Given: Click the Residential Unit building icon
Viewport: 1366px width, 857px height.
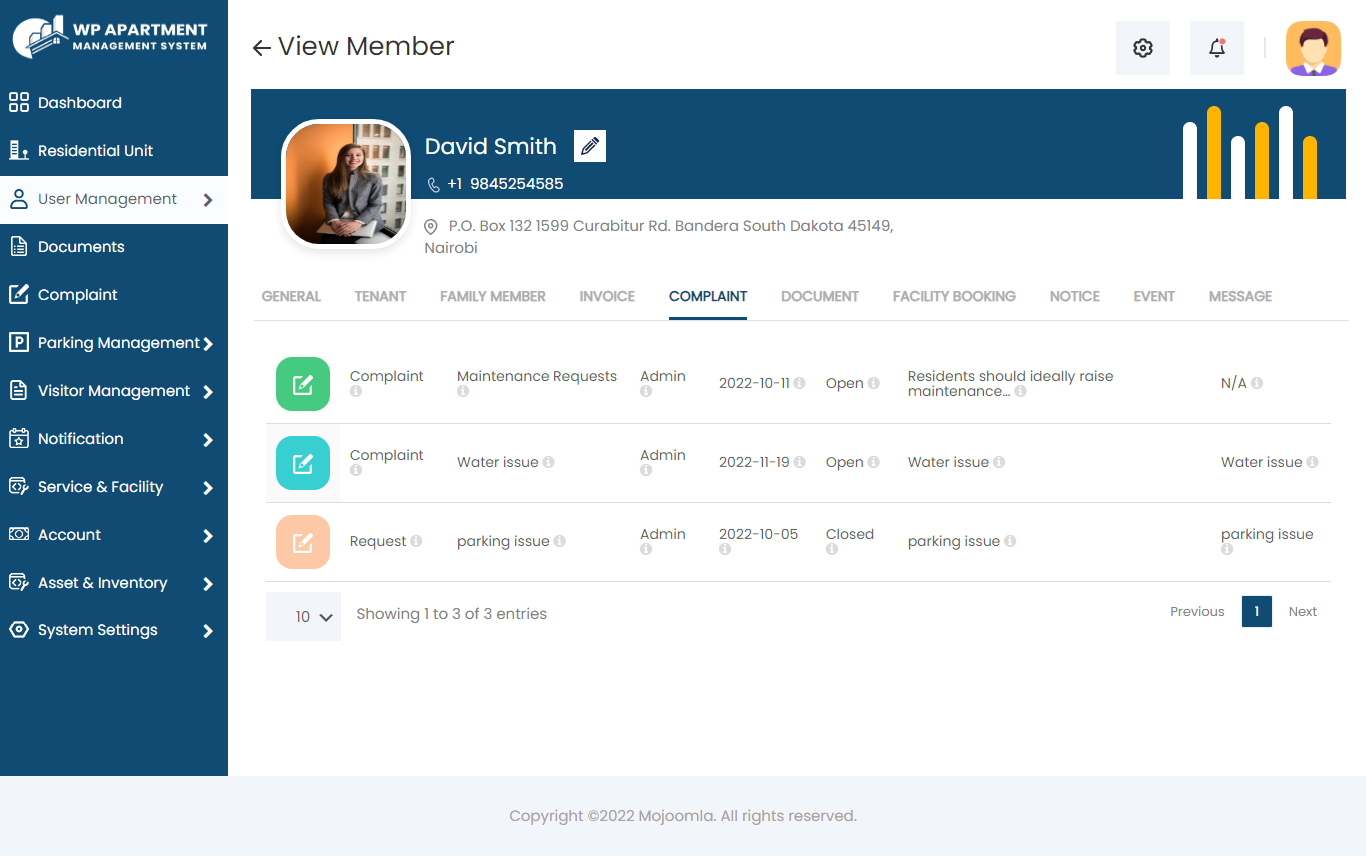Looking at the screenshot, I should [18, 150].
